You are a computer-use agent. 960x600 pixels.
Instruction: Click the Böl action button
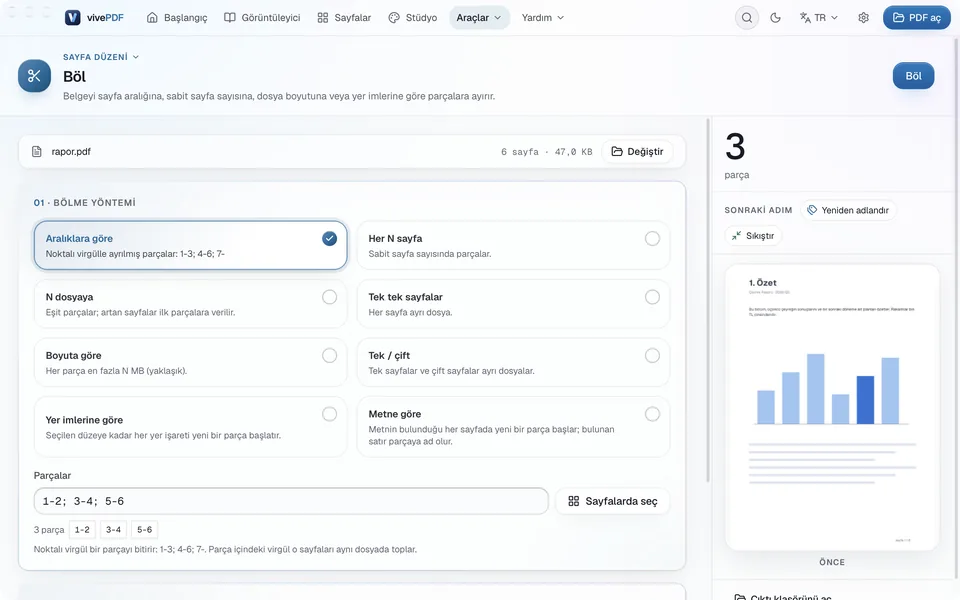pyautogui.click(x=913, y=76)
